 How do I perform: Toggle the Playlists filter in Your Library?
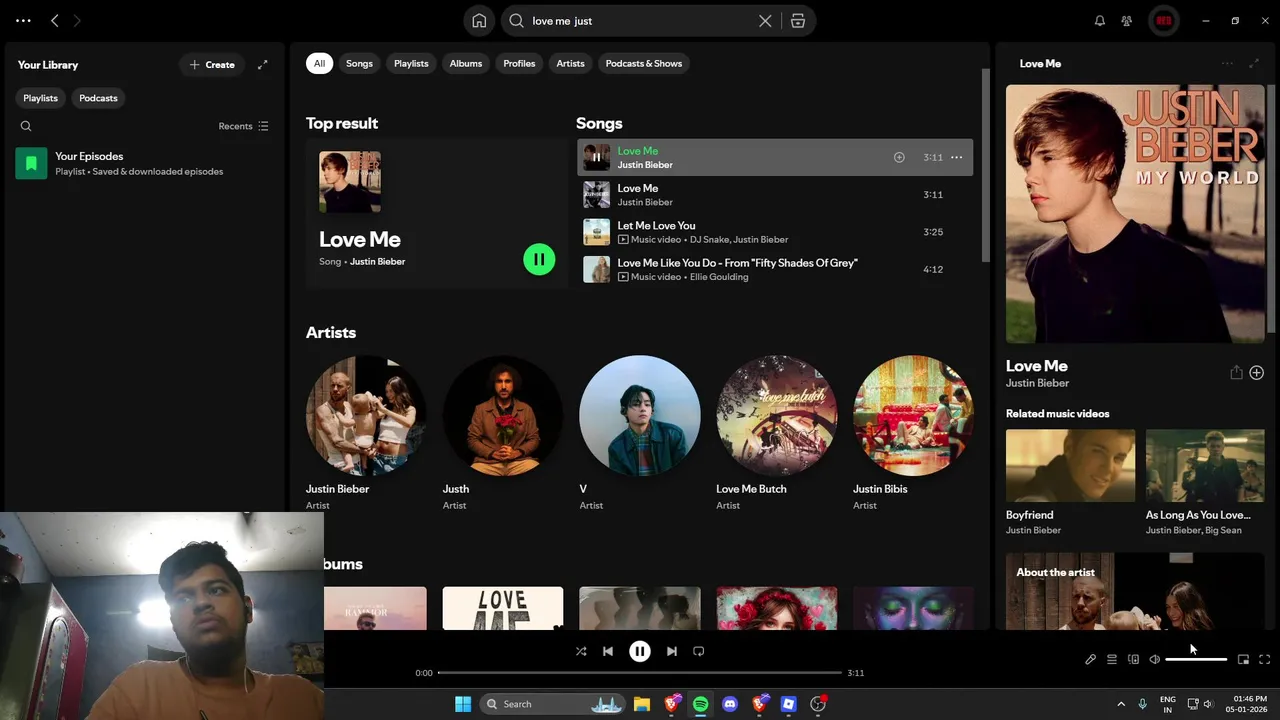(x=40, y=98)
